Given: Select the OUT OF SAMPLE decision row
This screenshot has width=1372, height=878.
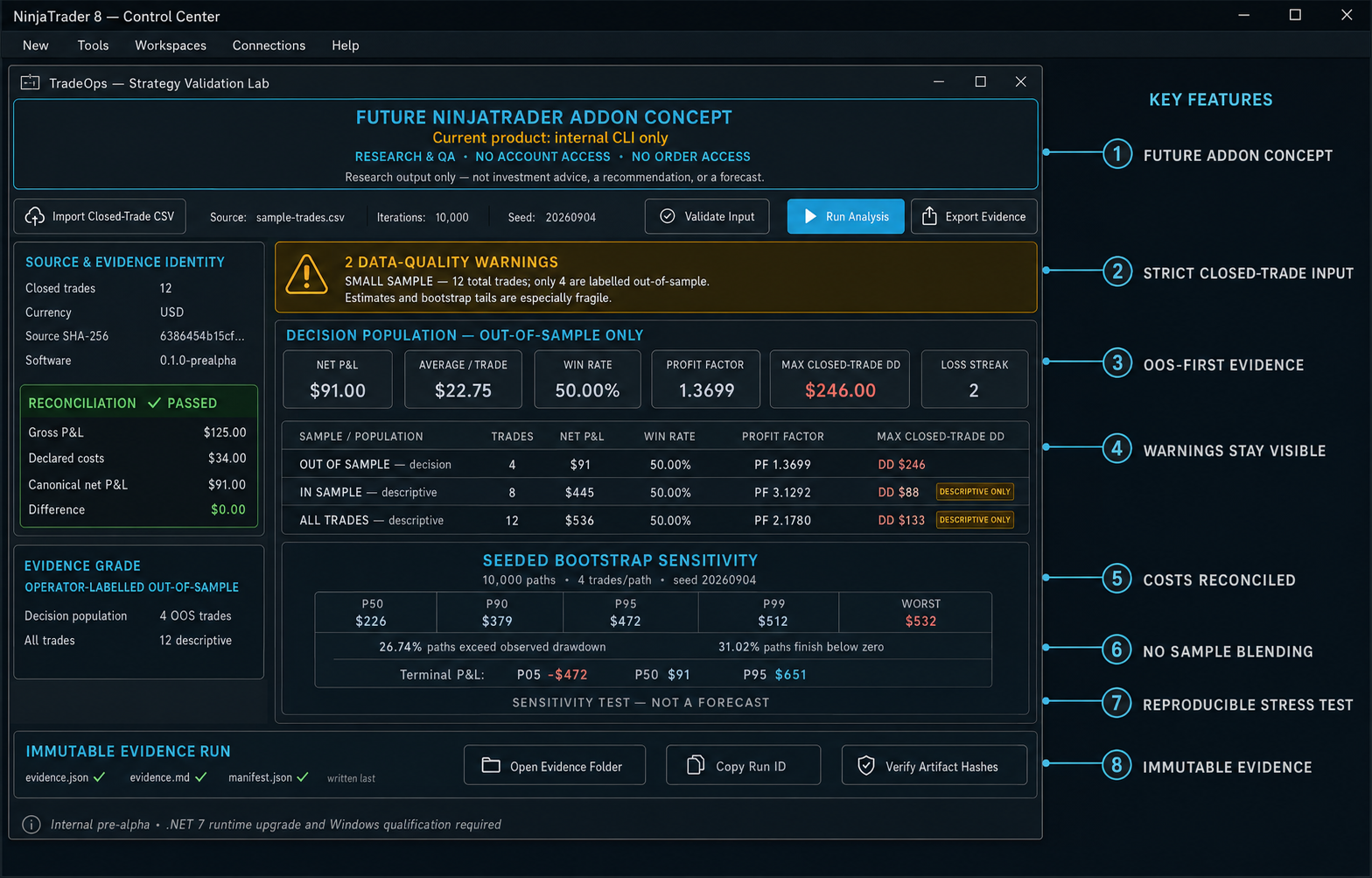Looking at the screenshot, I should (x=655, y=464).
